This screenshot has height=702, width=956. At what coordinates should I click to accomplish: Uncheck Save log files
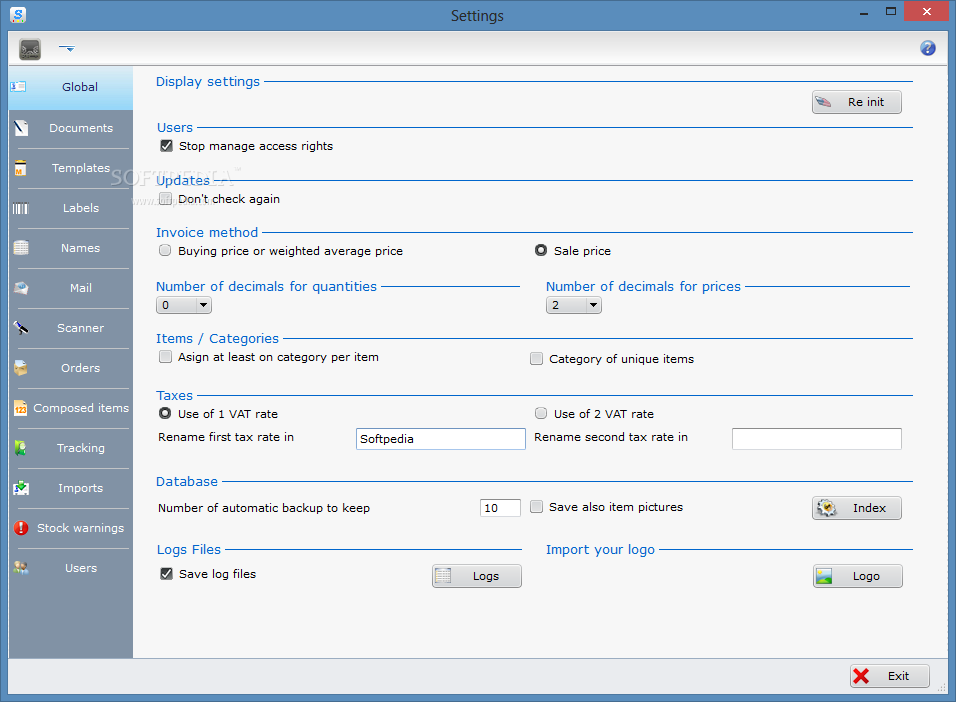click(166, 574)
